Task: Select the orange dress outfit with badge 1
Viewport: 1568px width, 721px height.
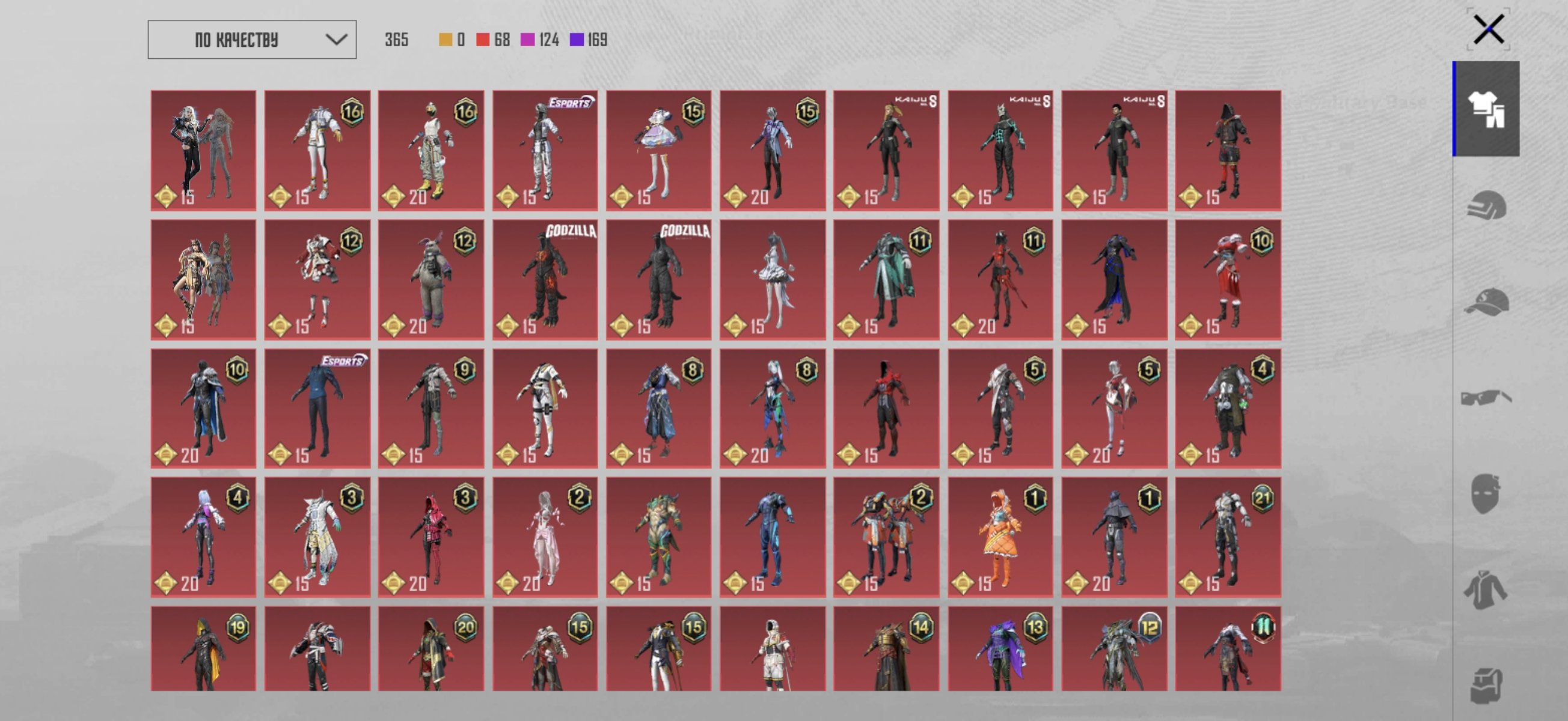Action: (x=999, y=537)
